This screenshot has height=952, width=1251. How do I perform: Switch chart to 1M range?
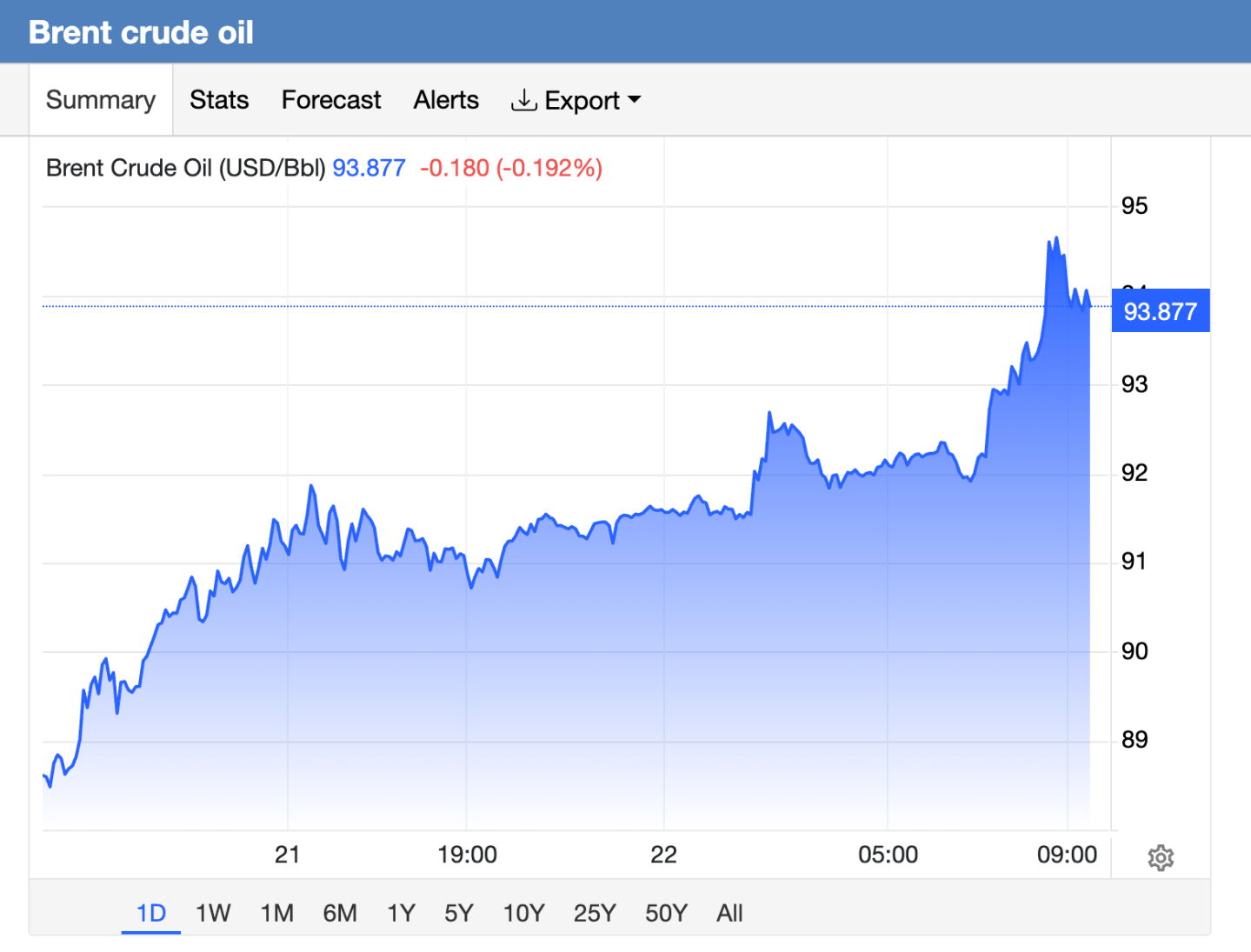[277, 913]
